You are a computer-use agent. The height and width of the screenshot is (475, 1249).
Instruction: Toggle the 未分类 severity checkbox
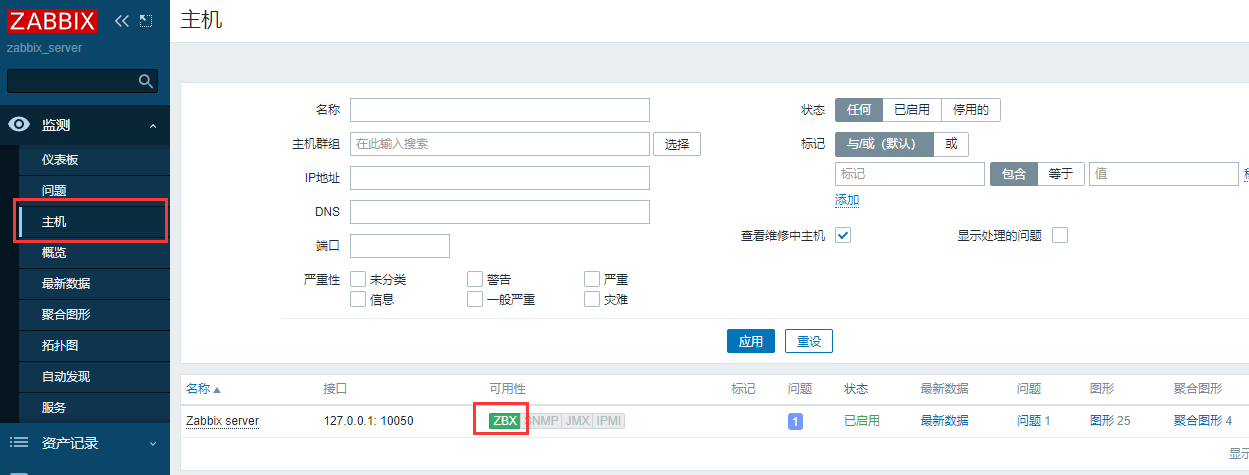tap(358, 279)
